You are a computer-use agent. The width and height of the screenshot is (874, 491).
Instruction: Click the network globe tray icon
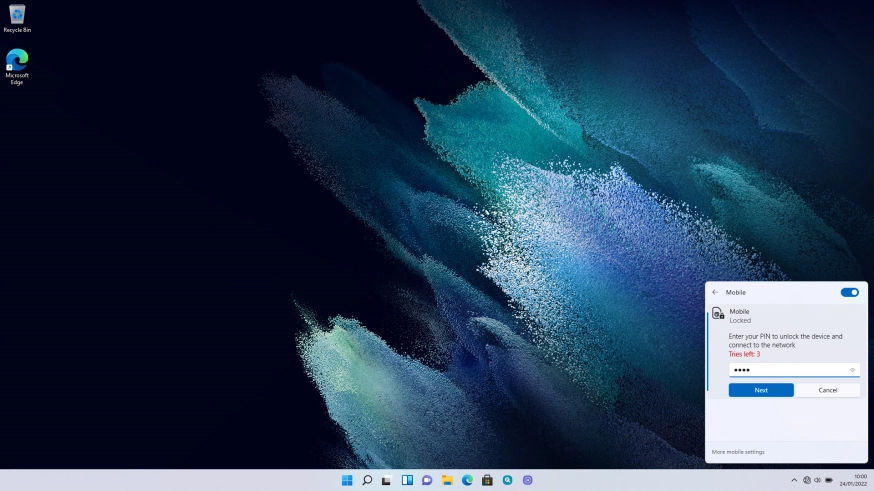click(806, 480)
